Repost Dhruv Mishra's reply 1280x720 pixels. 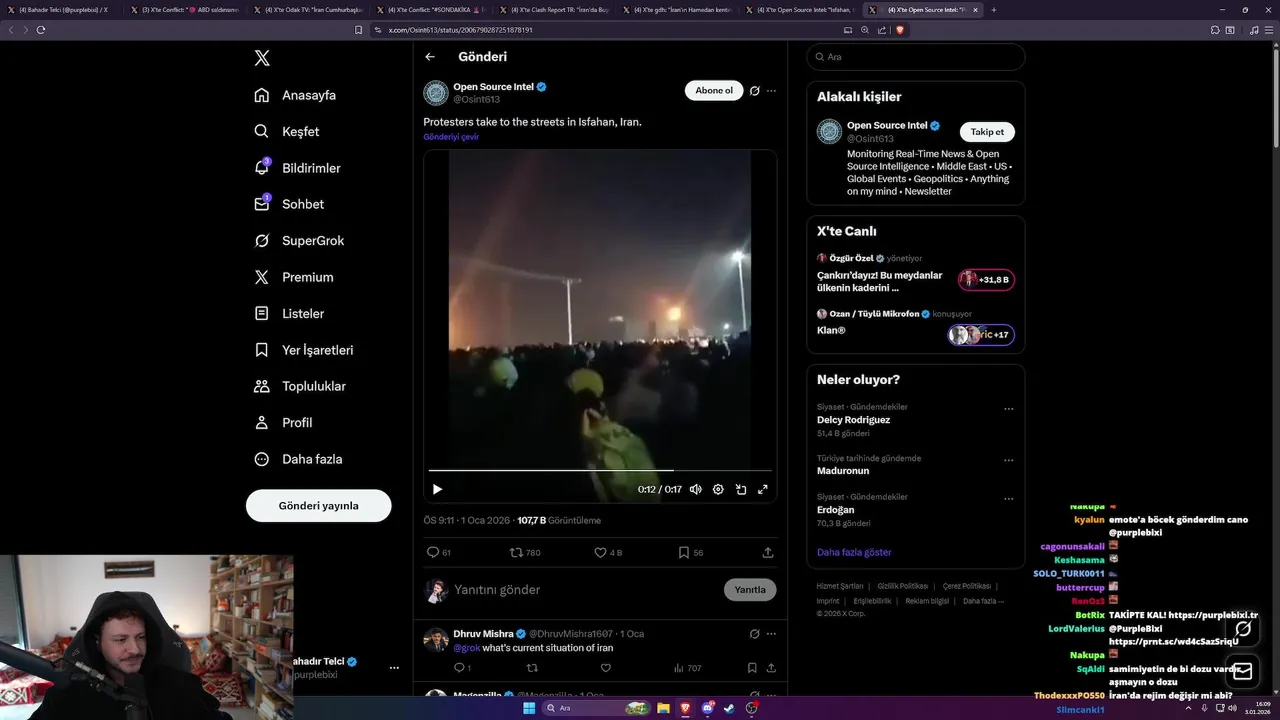pyautogui.click(x=532, y=668)
